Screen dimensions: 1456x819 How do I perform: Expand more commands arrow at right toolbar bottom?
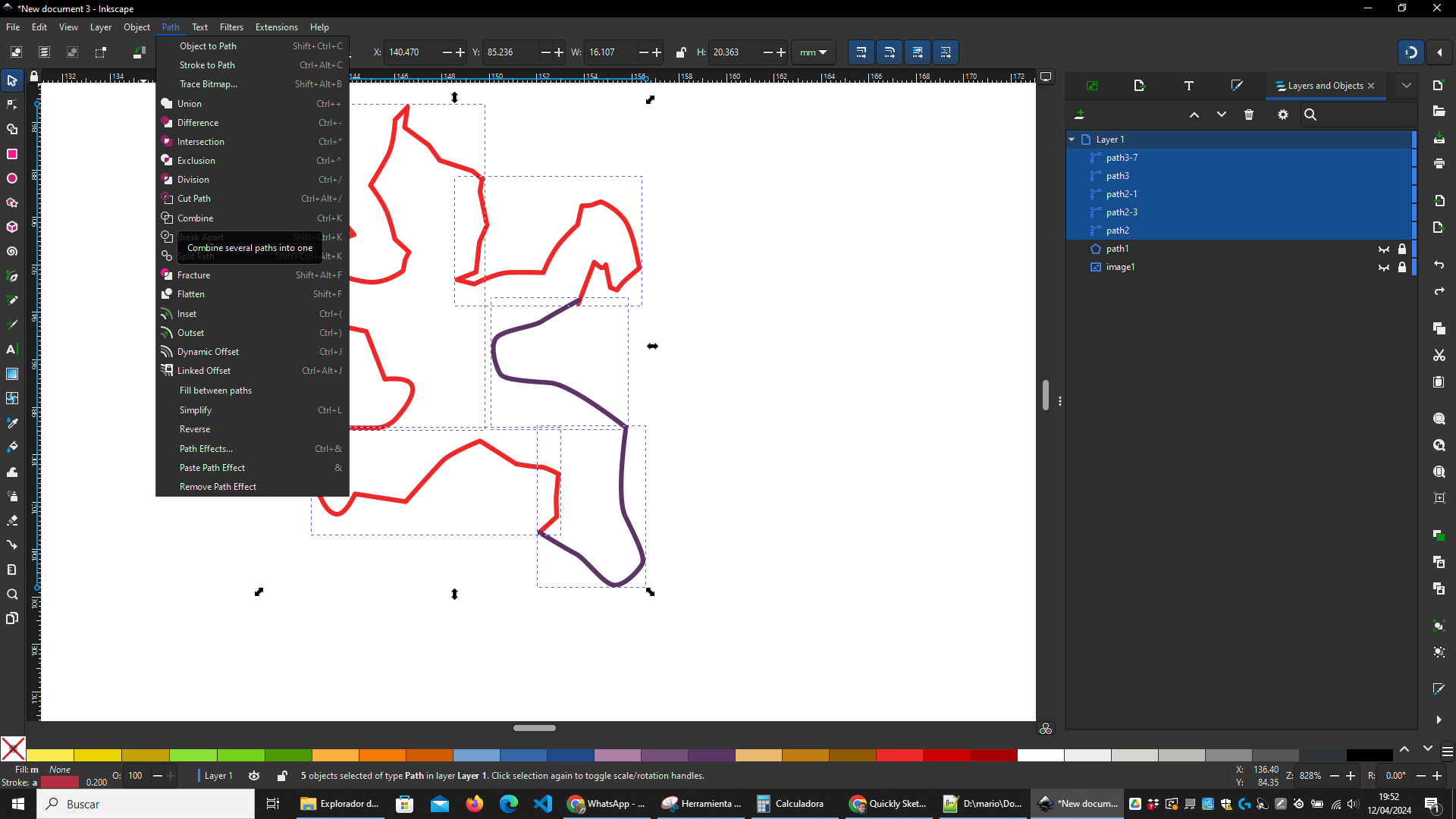(x=1439, y=720)
